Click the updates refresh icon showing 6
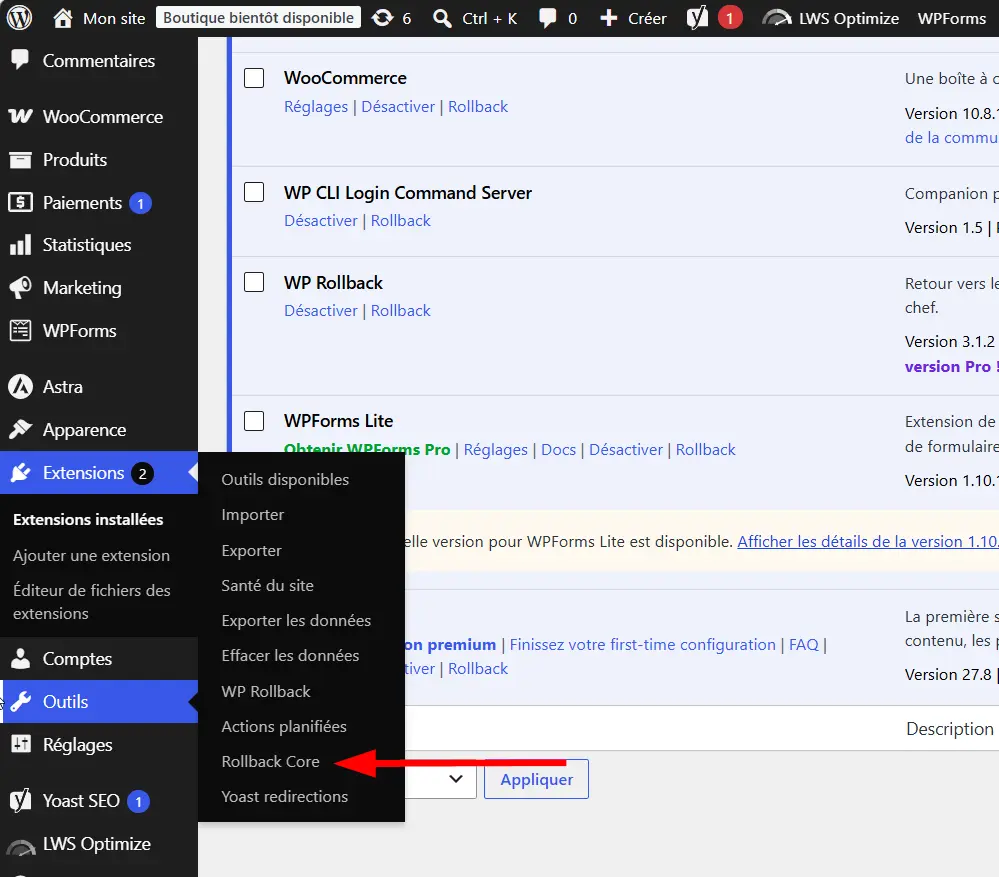Screen dimensions: 999x877 (x=382, y=18)
